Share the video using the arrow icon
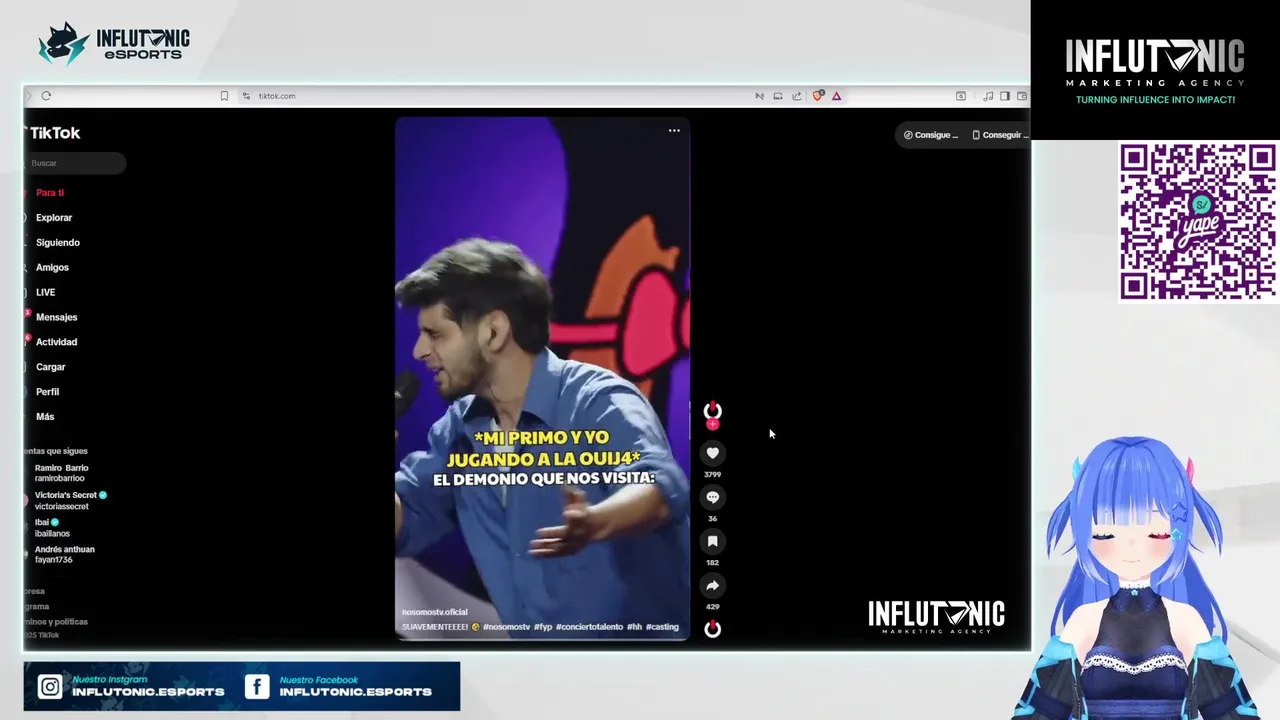The height and width of the screenshot is (720, 1280). (x=712, y=585)
